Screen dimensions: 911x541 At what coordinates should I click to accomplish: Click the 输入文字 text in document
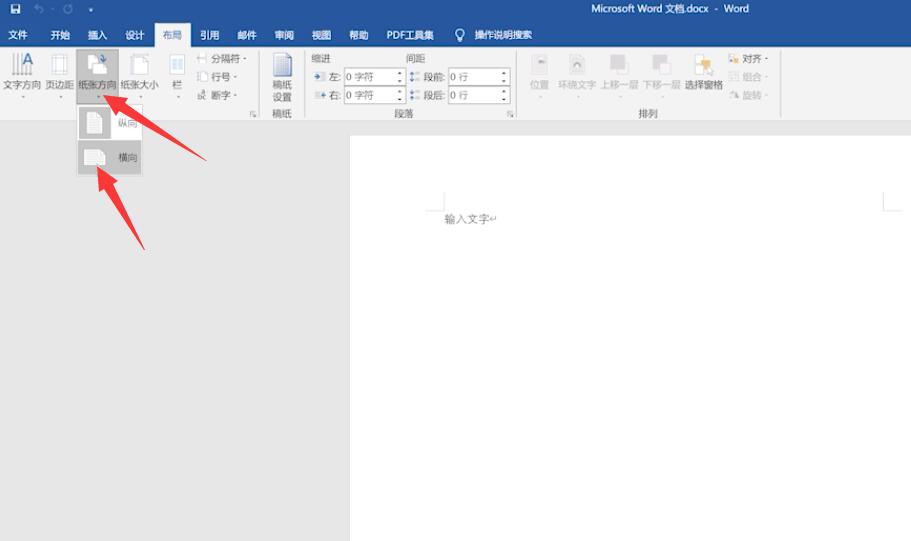coord(467,219)
